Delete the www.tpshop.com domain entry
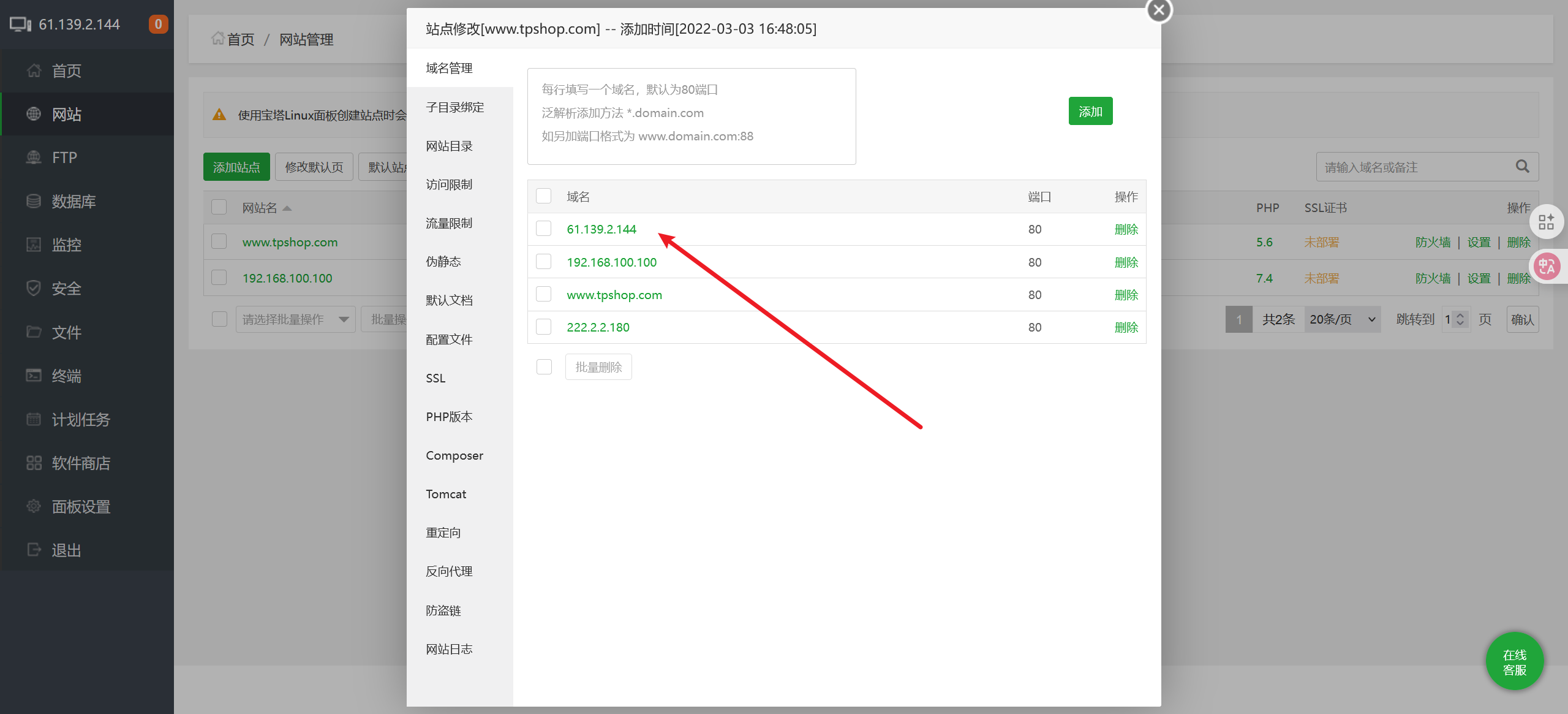This screenshot has width=1568, height=714. click(1126, 295)
